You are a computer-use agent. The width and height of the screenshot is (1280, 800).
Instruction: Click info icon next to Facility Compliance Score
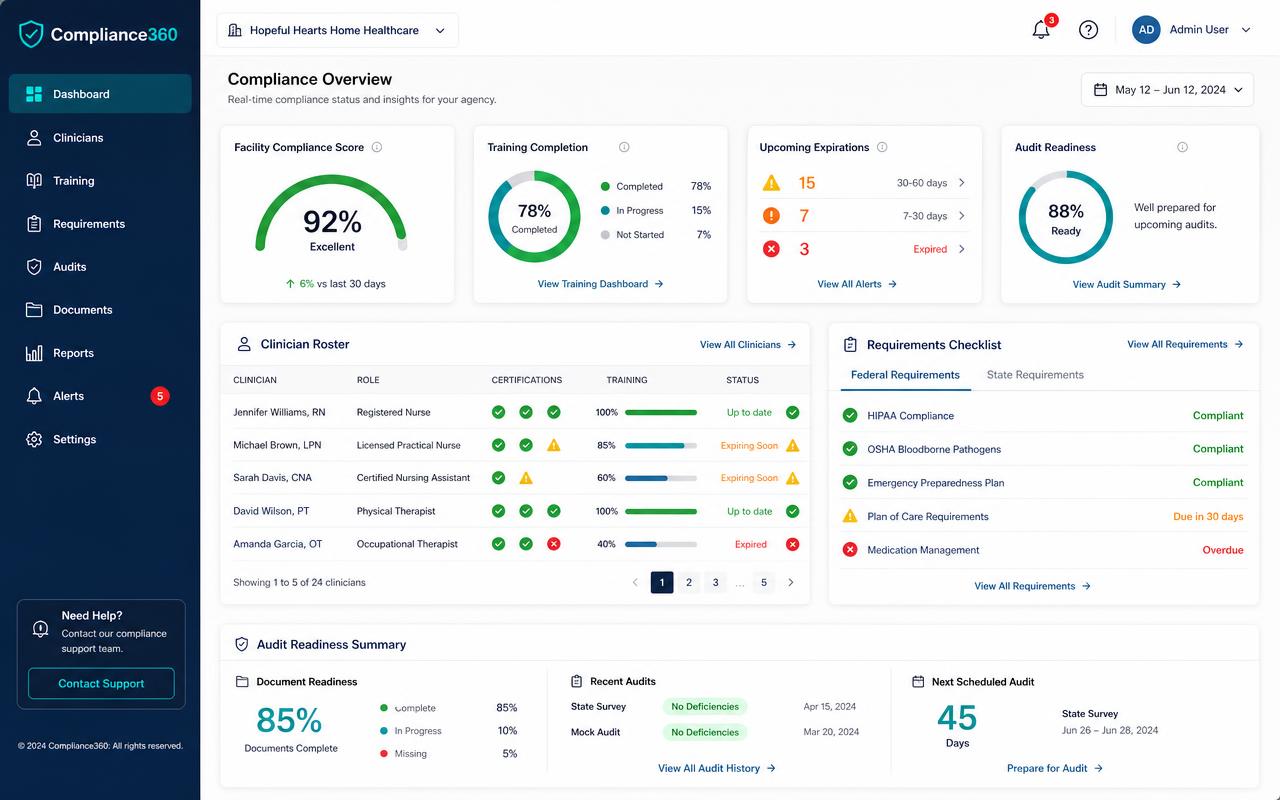377,147
